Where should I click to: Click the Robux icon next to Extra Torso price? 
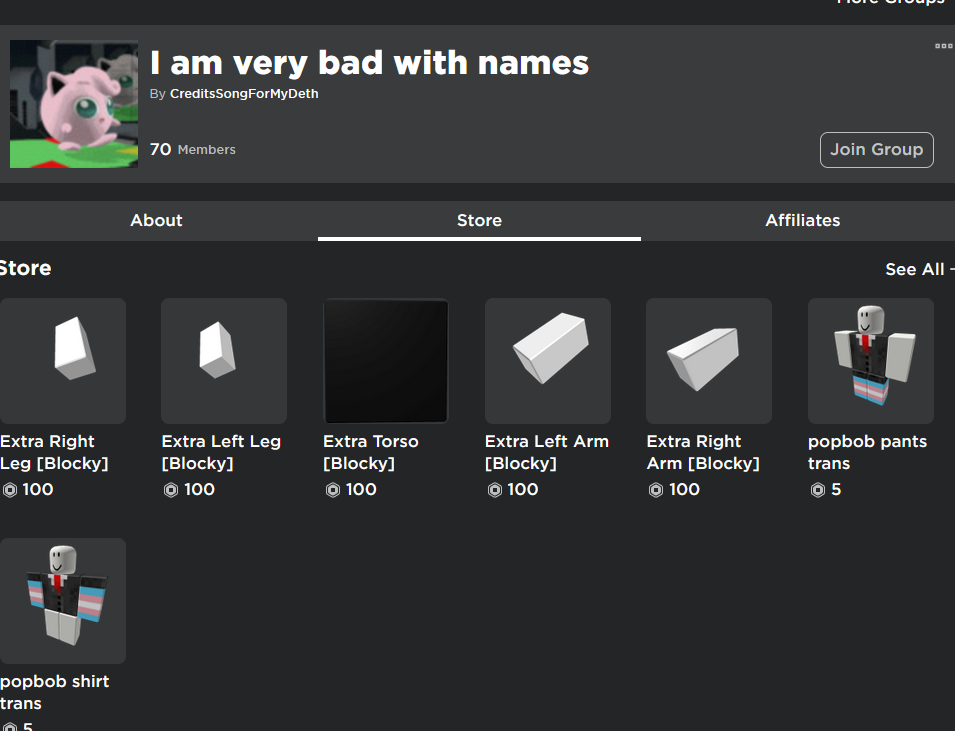coord(333,490)
